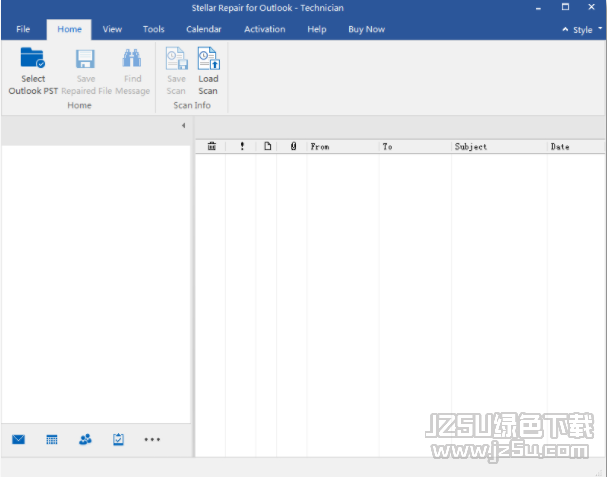Show more navigation options (three dots)

(x=152, y=439)
